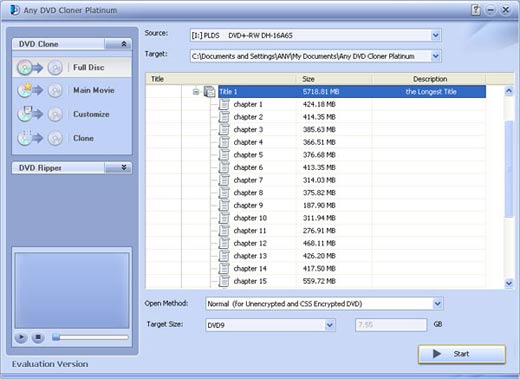This screenshot has height=379, width=520.
Task: Click the video preview area
Action: pos(72,290)
